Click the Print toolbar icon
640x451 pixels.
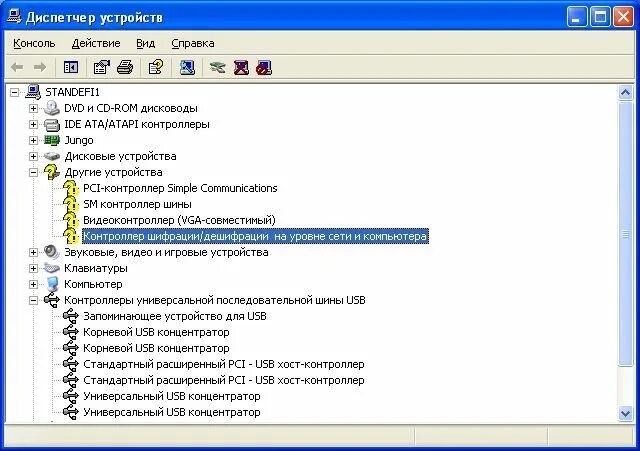coord(125,67)
